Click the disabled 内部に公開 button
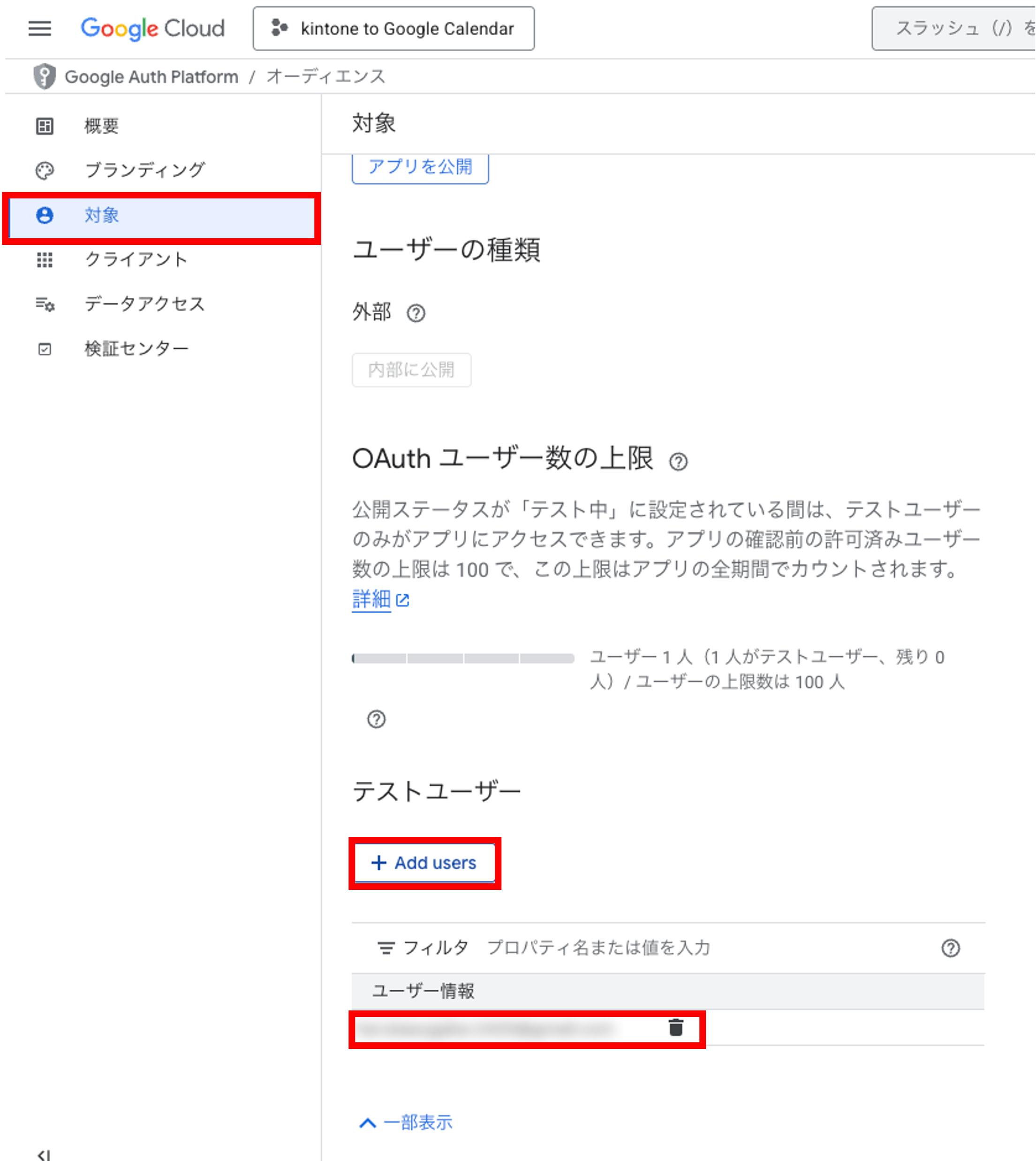 (x=412, y=370)
